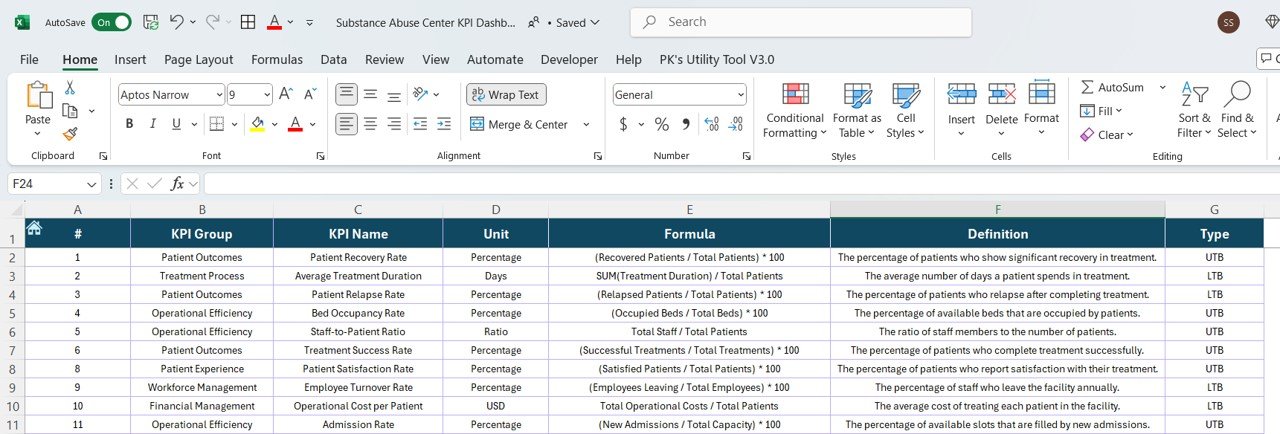This screenshot has width=1280, height=434.
Task: Open Conditional Formatting menu
Action: coord(795,110)
